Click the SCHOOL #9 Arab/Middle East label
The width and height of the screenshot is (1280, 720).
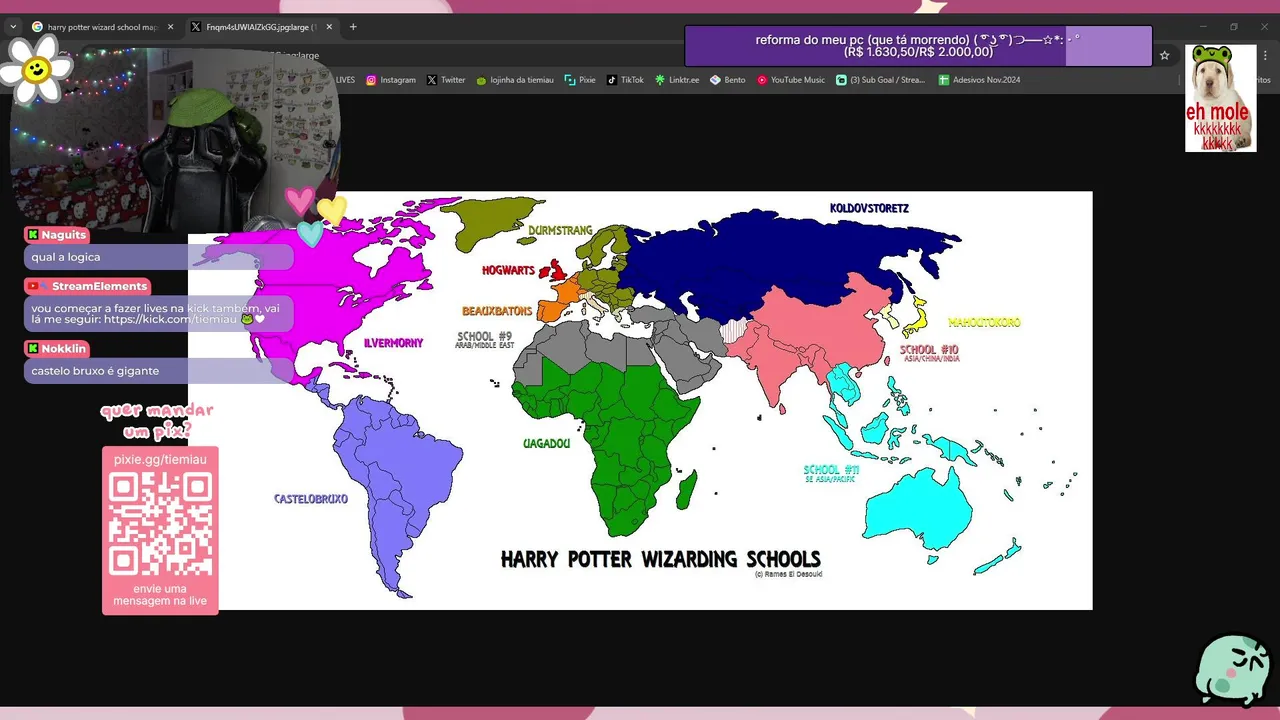[x=484, y=340]
